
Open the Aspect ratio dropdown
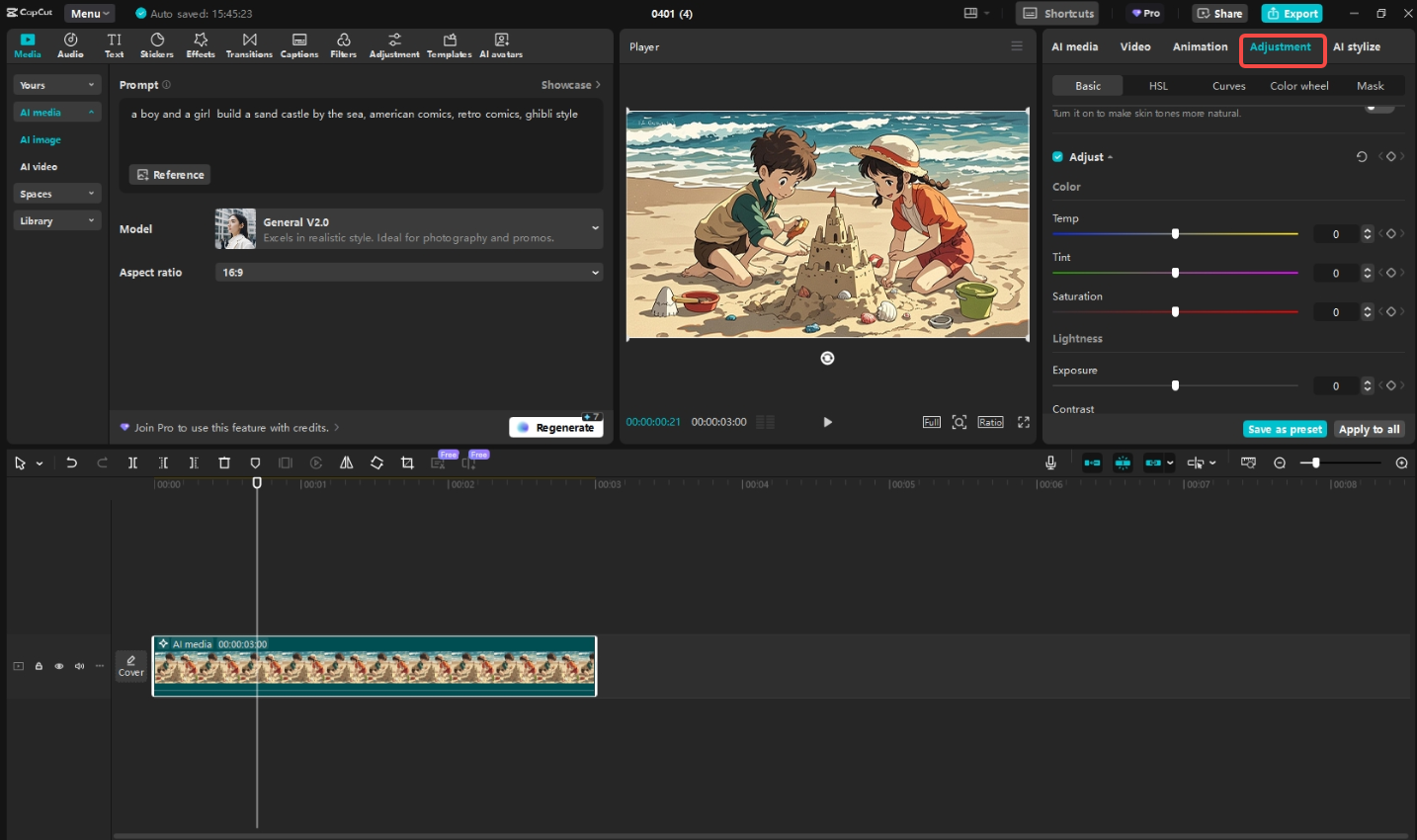[594, 272]
